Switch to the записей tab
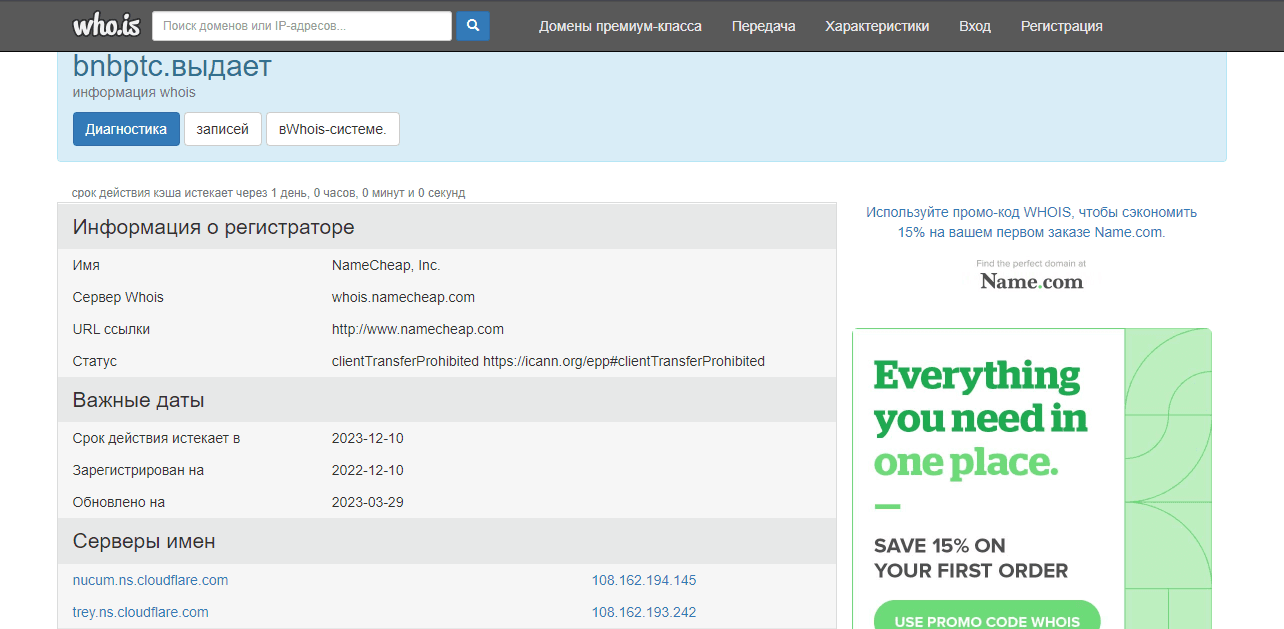The image size is (1284, 629). click(222, 129)
